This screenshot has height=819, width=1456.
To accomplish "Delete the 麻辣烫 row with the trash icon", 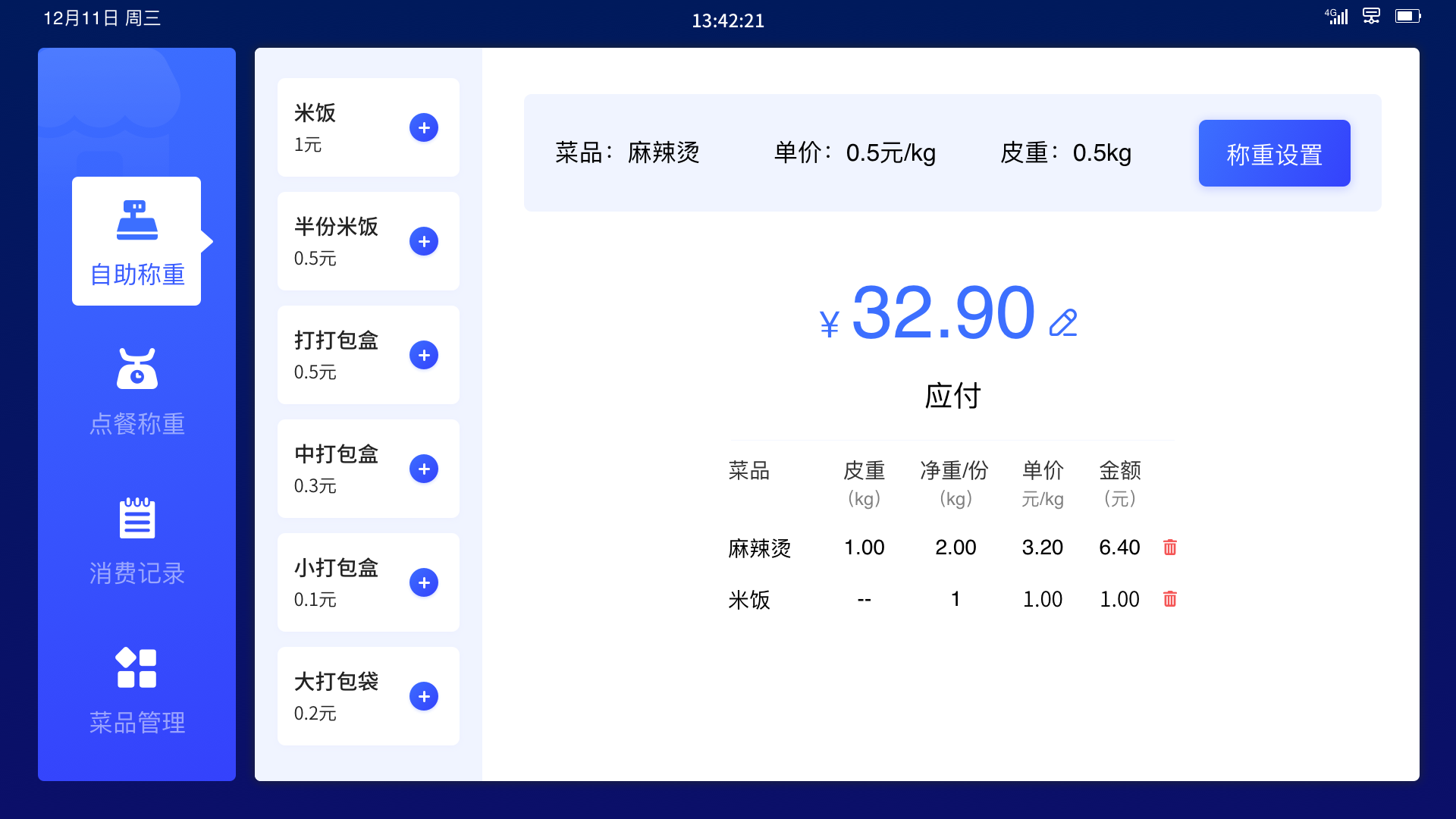I will coord(1170,547).
